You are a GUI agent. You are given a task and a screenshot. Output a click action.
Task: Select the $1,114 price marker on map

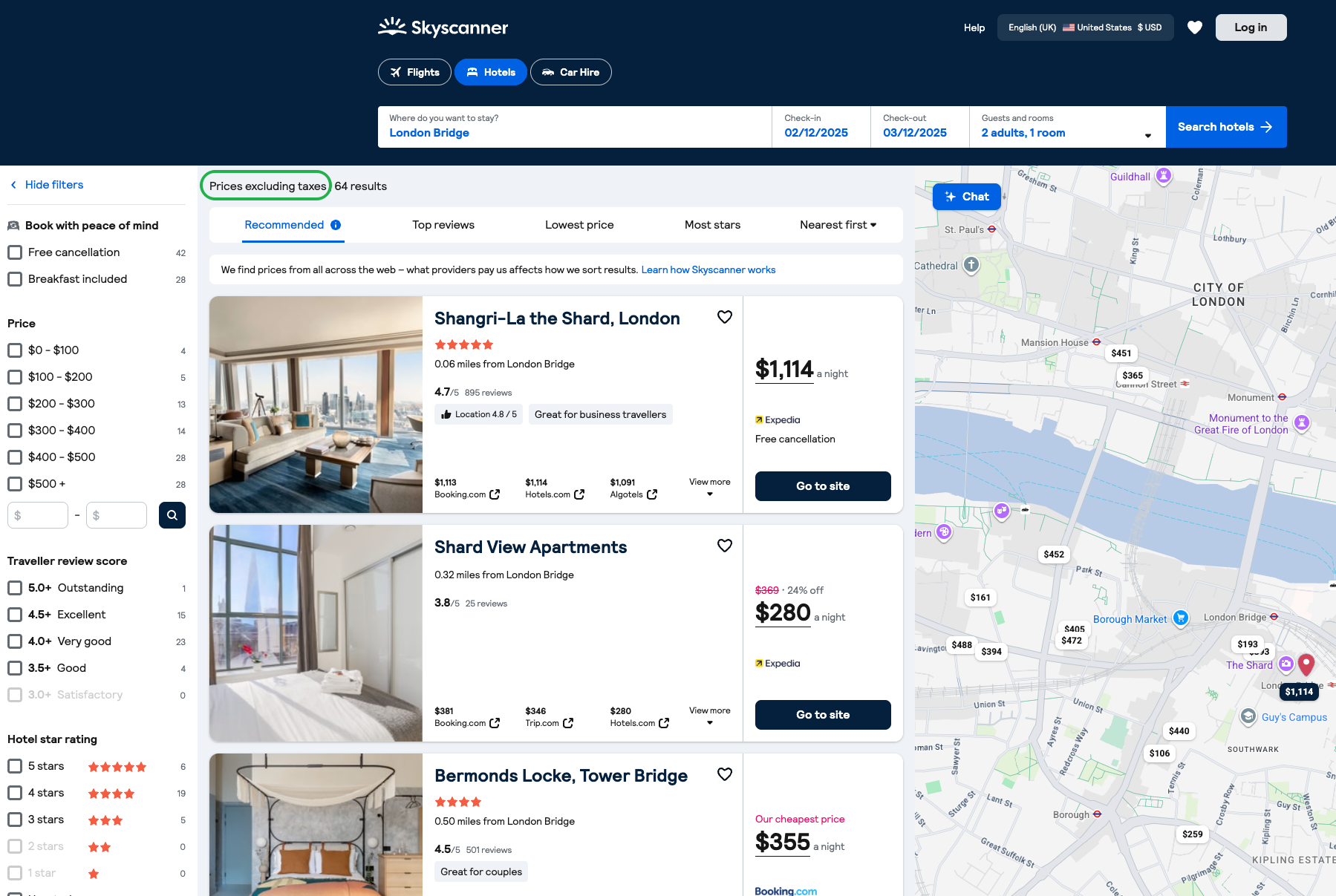tap(1299, 692)
